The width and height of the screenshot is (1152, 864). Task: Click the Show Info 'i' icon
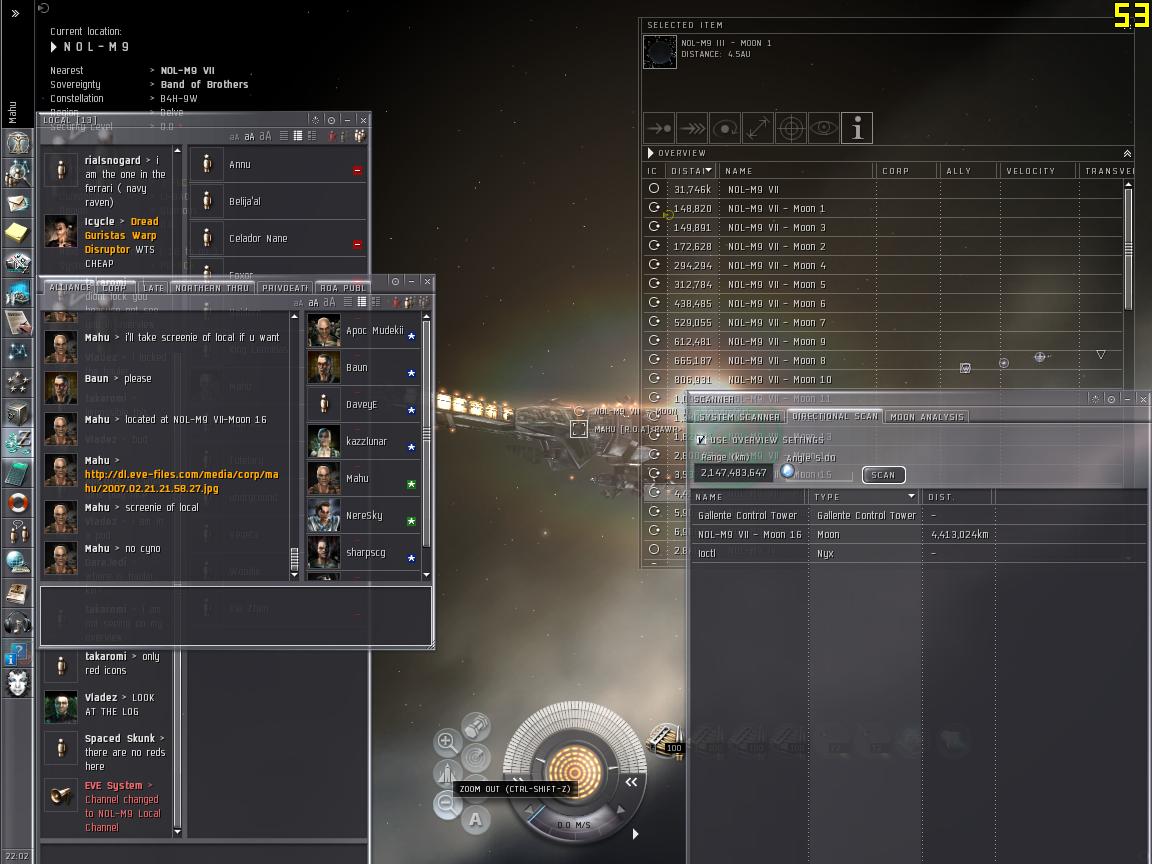tap(857, 128)
